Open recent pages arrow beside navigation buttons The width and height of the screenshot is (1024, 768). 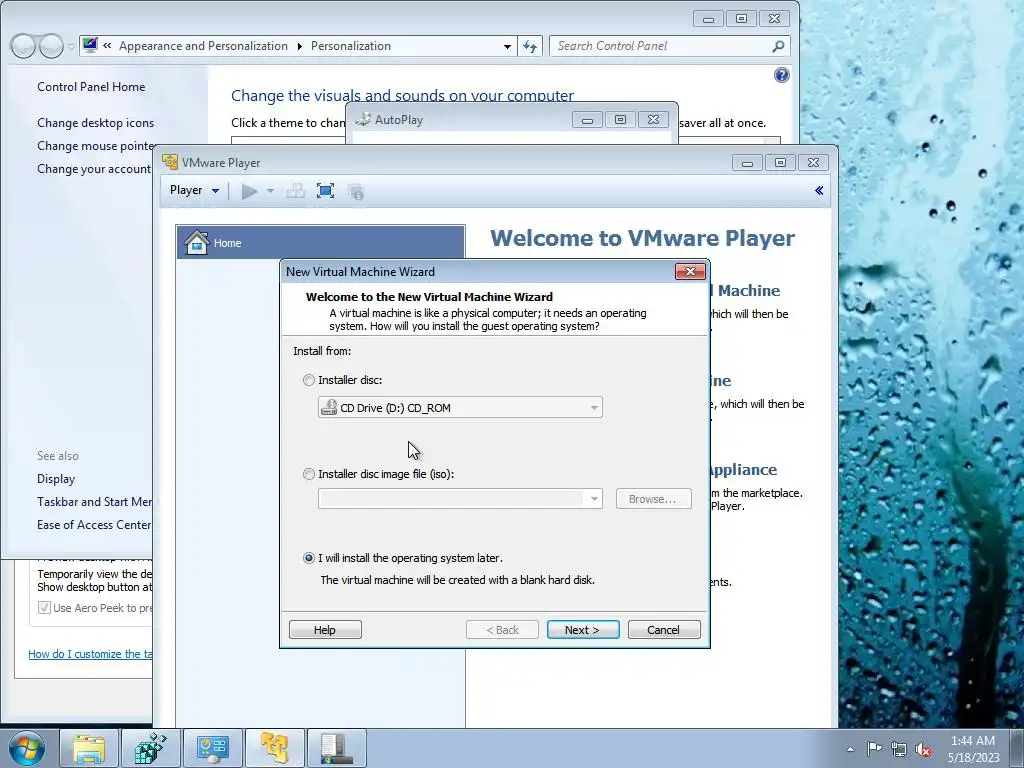coord(71,46)
